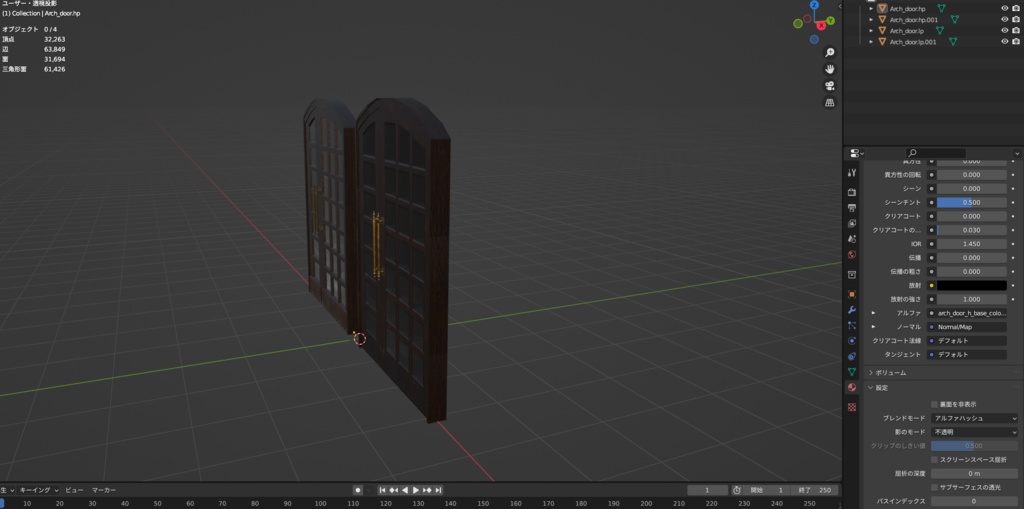This screenshot has width=1024, height=509.
Task: Open the Object Constraints properties tab
Action: tap(852, 357)
